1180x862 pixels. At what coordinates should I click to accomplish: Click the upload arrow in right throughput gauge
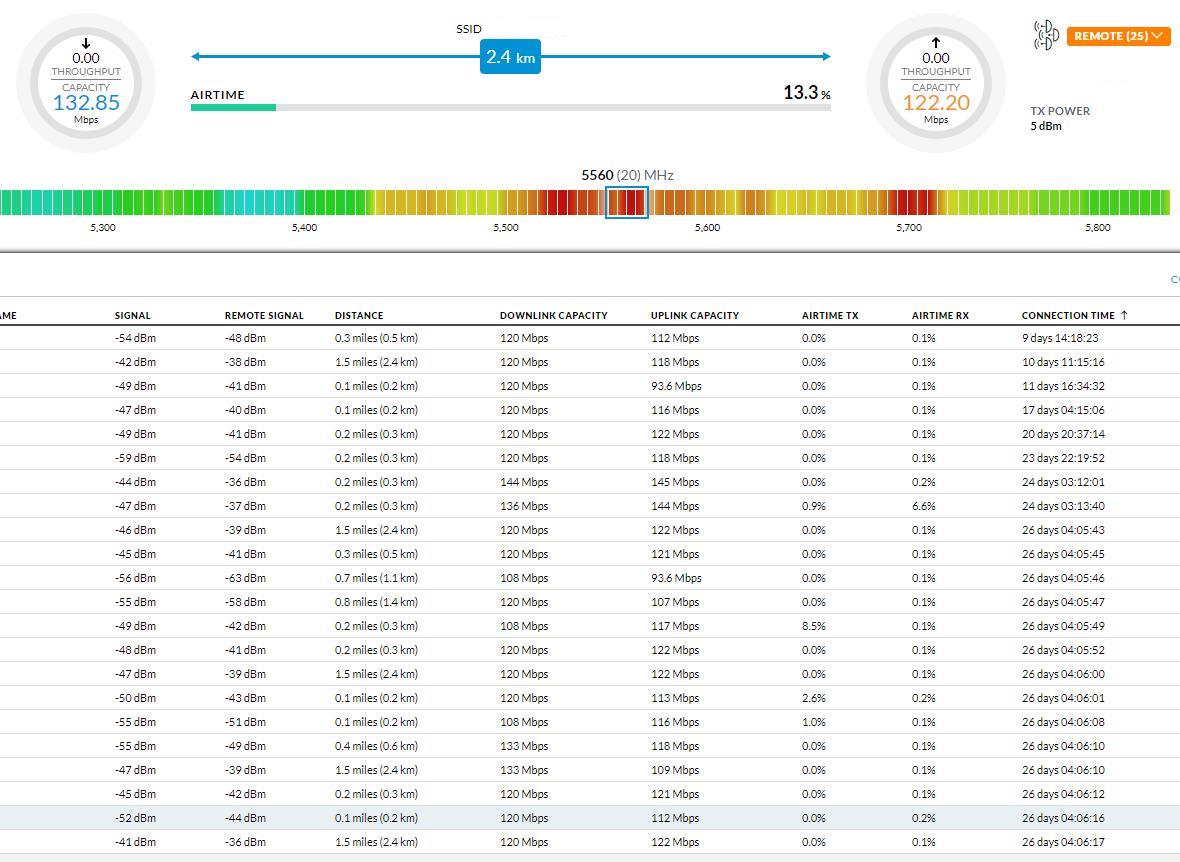[936, 43]
